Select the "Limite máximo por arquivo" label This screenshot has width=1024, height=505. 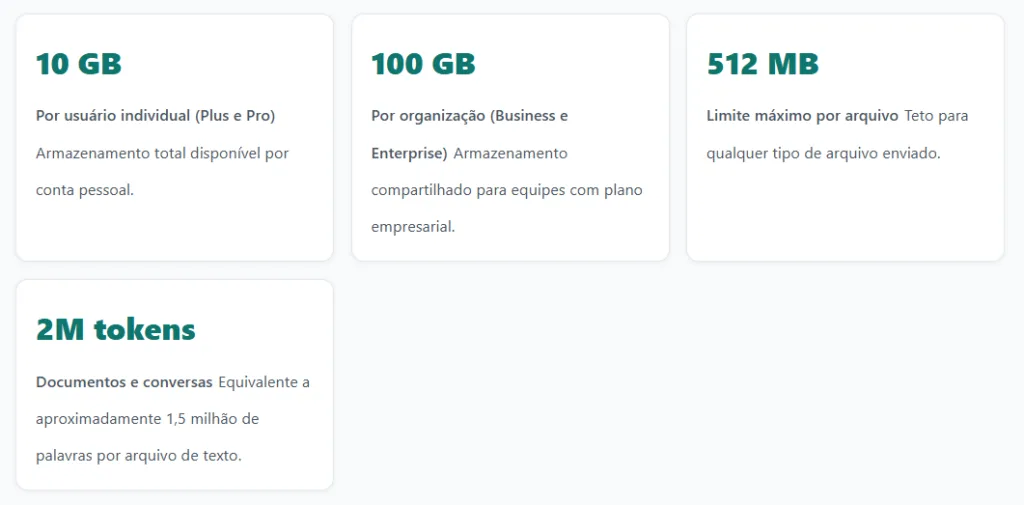coord(802,116)
